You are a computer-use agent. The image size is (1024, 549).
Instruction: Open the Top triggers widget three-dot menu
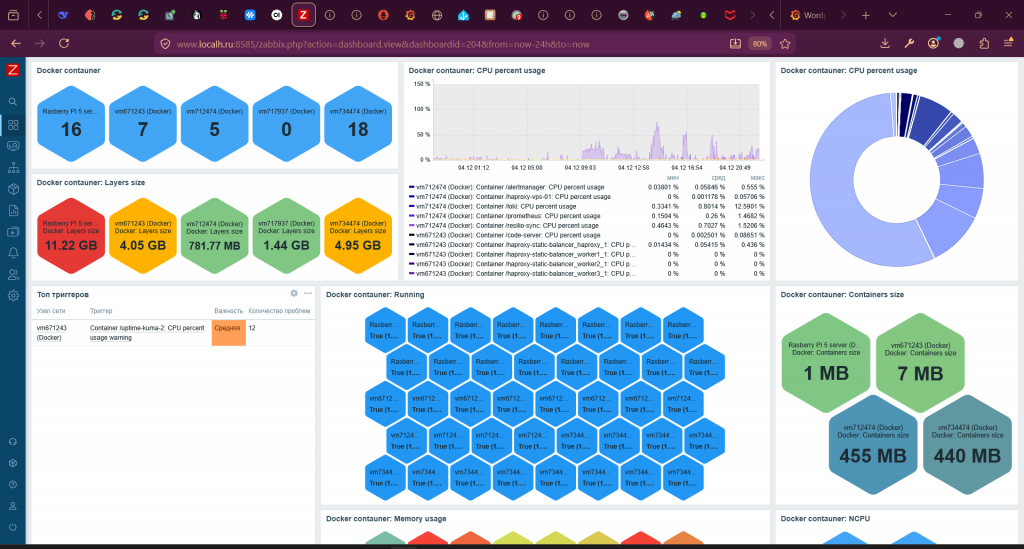pyautogui.click(x=308, y=293)
